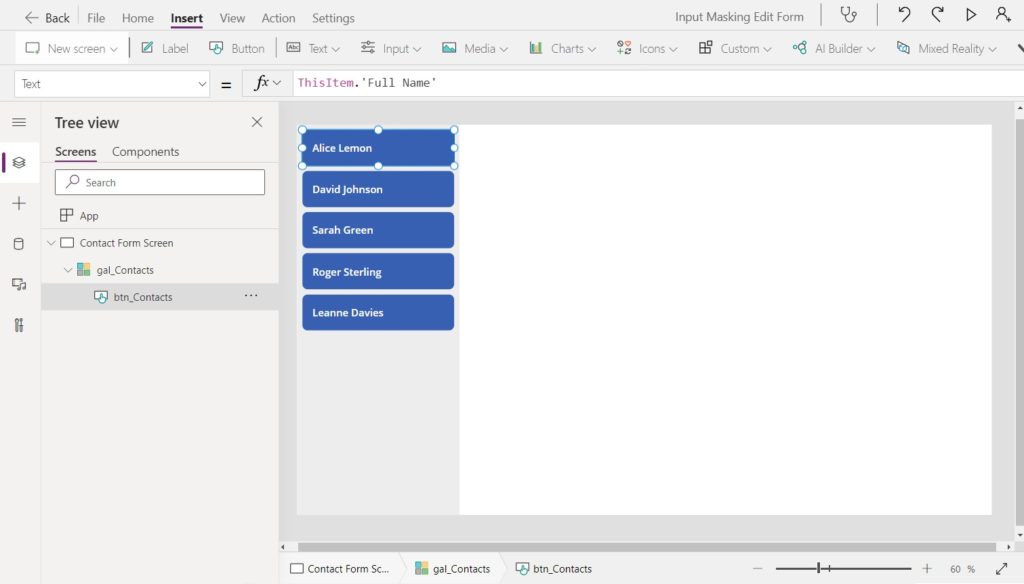Click the Back button to exit the editor
This screenshot has width=1024, height=584.
[44, 17]
